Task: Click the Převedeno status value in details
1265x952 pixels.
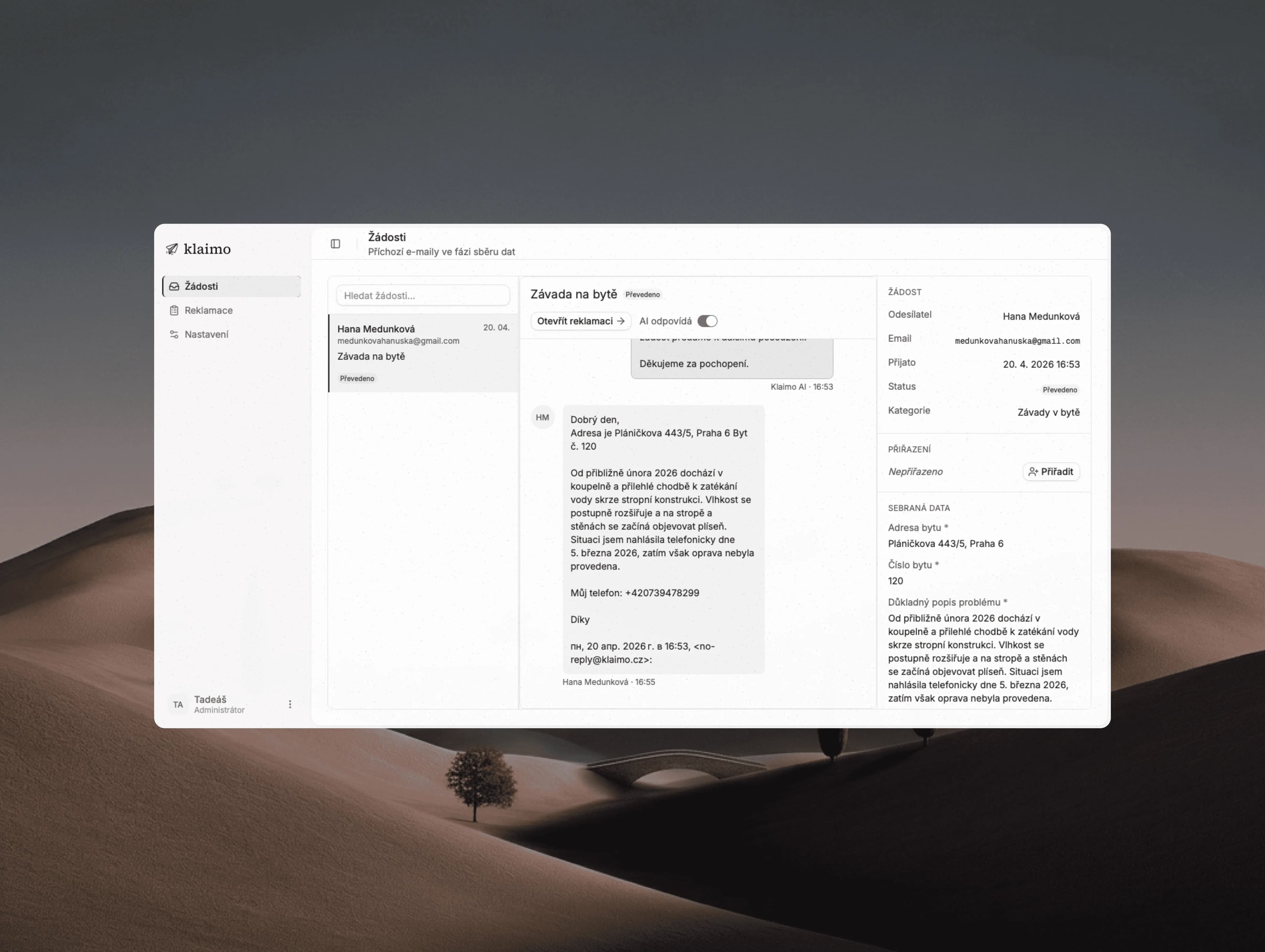Action: (x=1060, y=389)
